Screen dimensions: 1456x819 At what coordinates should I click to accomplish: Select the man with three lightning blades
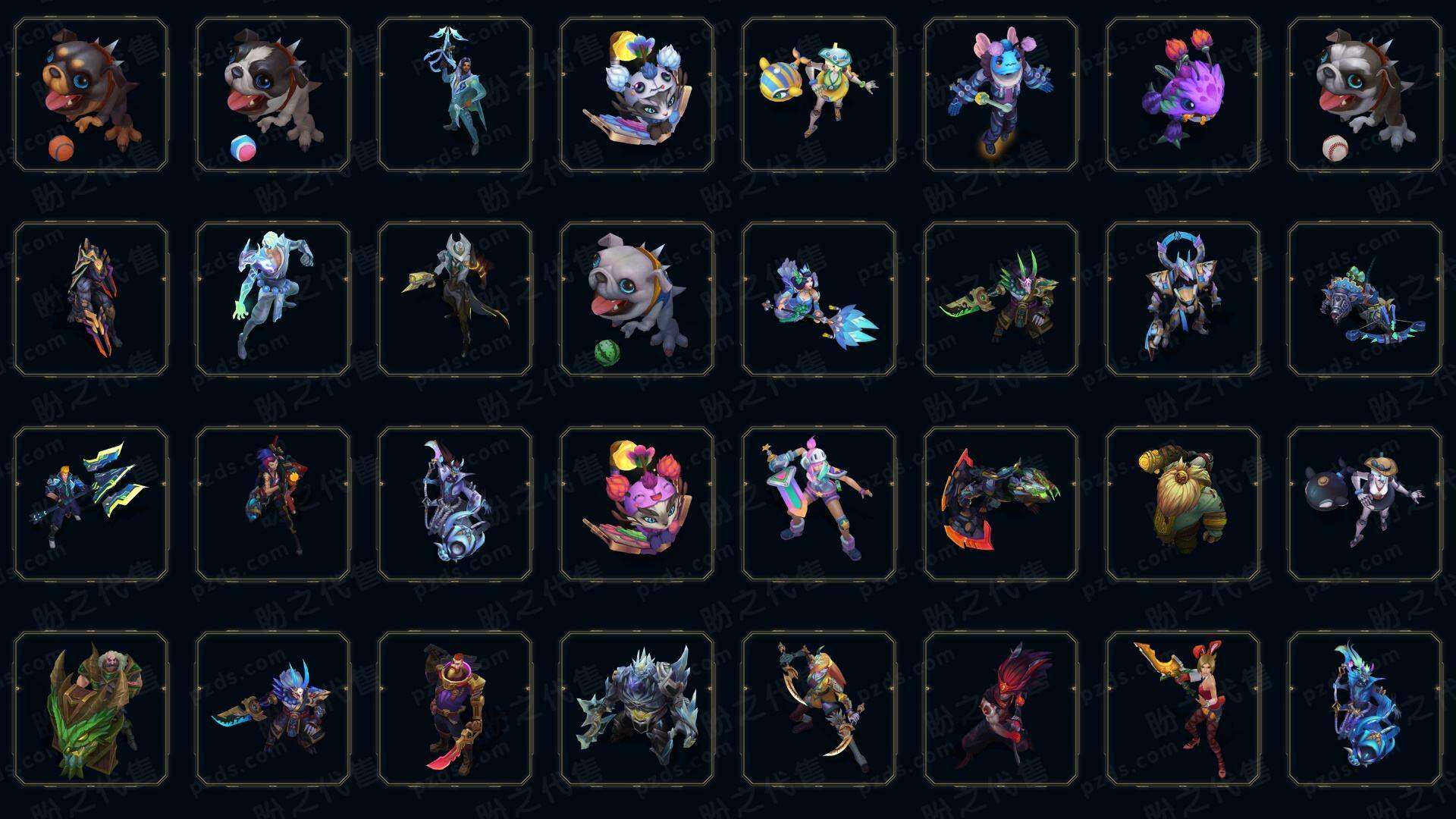click(x=91, y=504)
